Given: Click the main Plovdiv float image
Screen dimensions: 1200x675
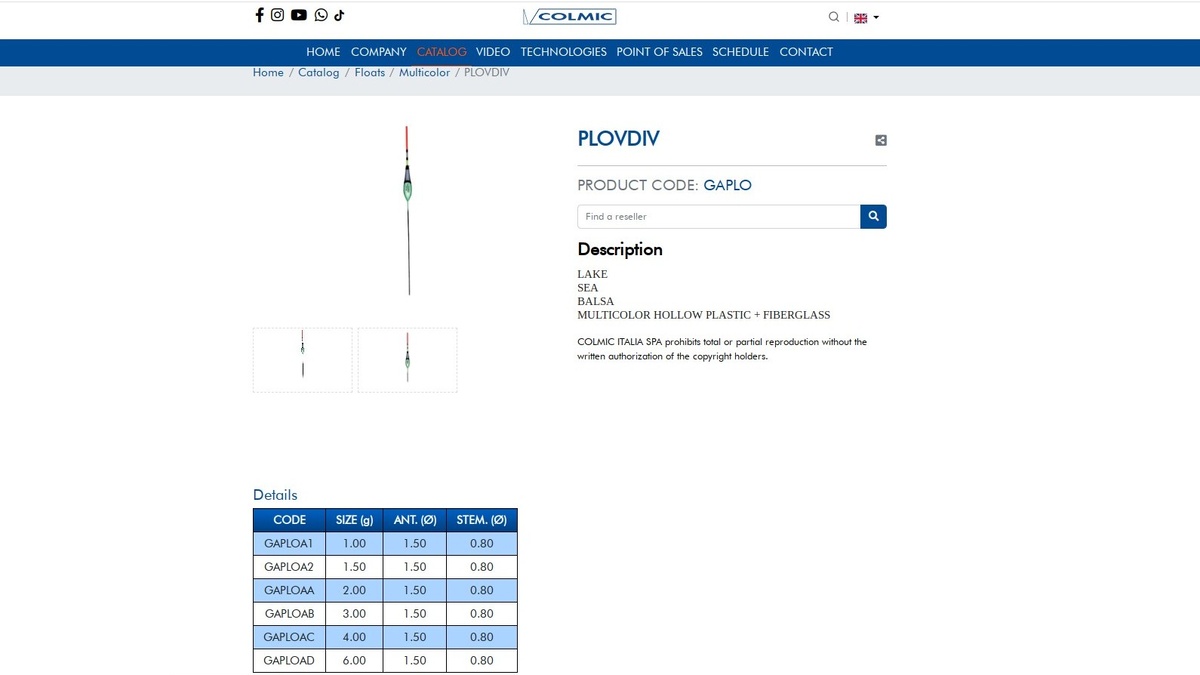Looking at the screenshot, I should click(x=408, y=210).
